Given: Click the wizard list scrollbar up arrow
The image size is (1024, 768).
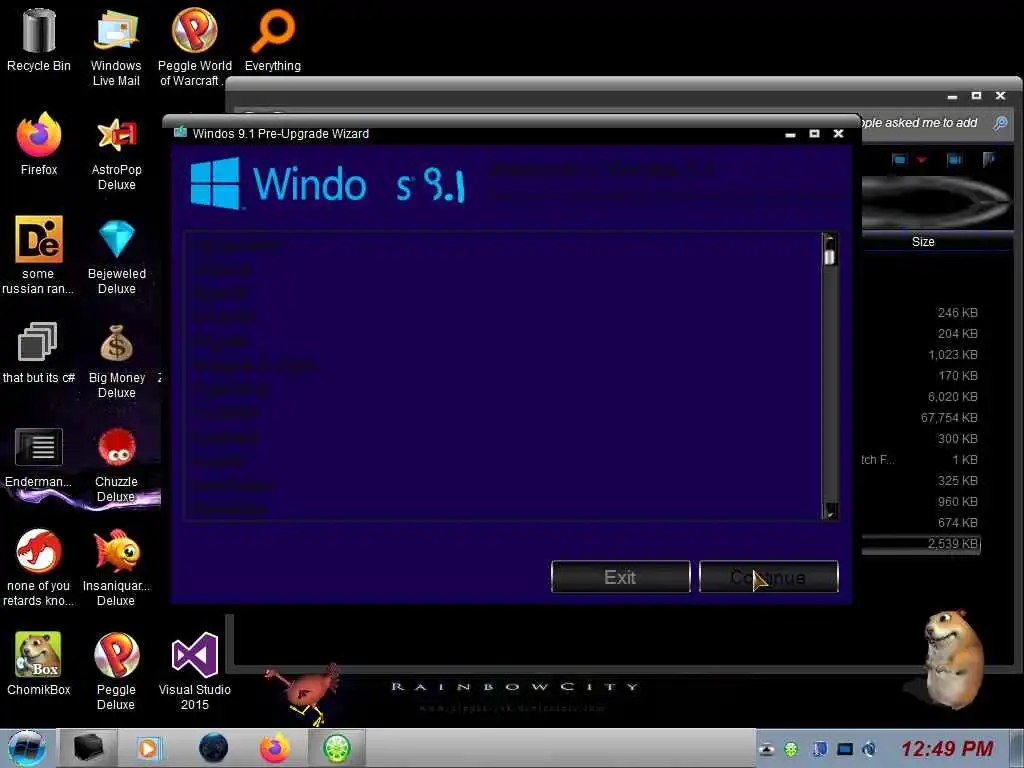Looking at the screenshot, I should pos(829,239).
